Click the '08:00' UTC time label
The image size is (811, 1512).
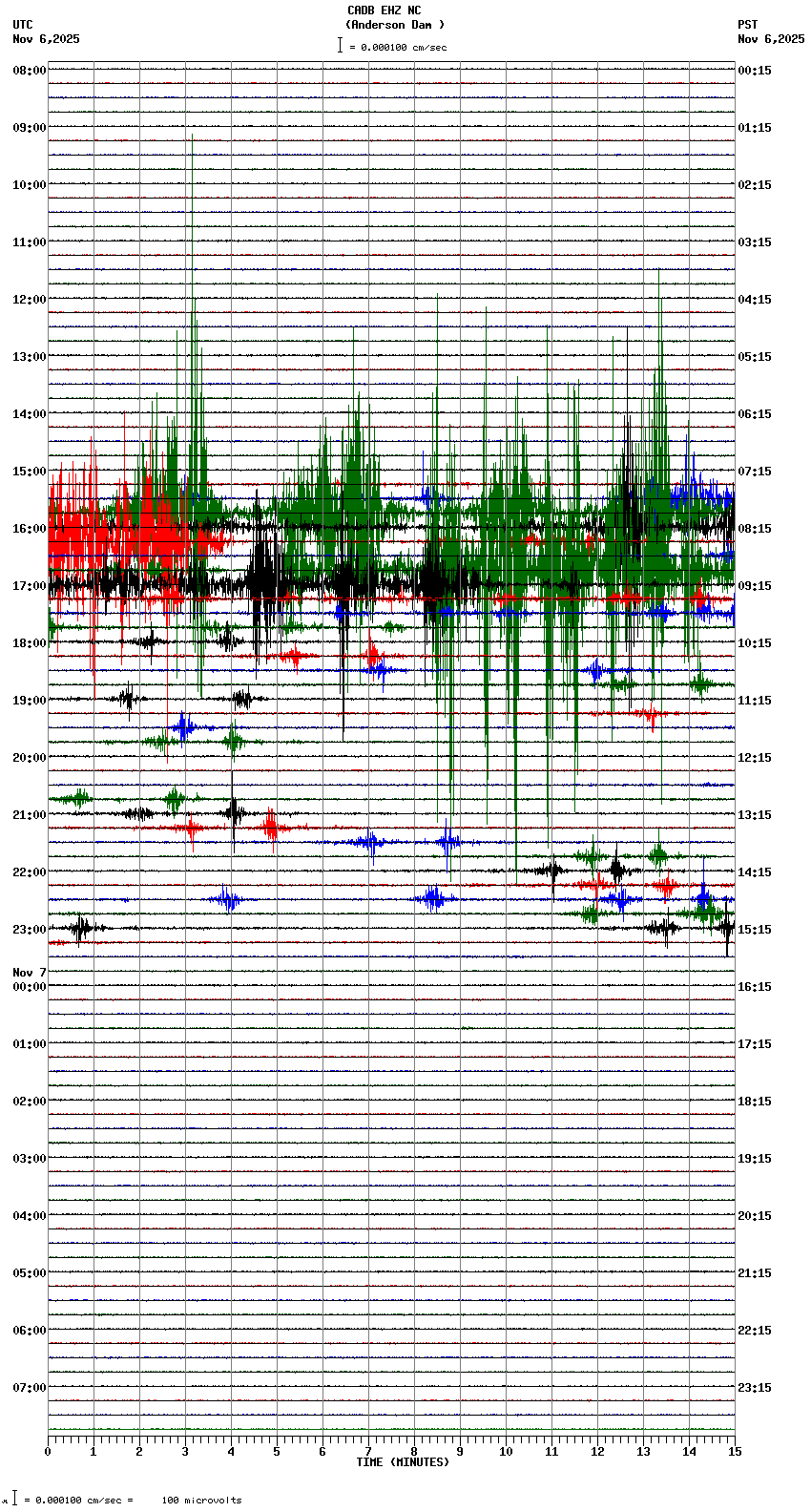click(x=30, y=71)
